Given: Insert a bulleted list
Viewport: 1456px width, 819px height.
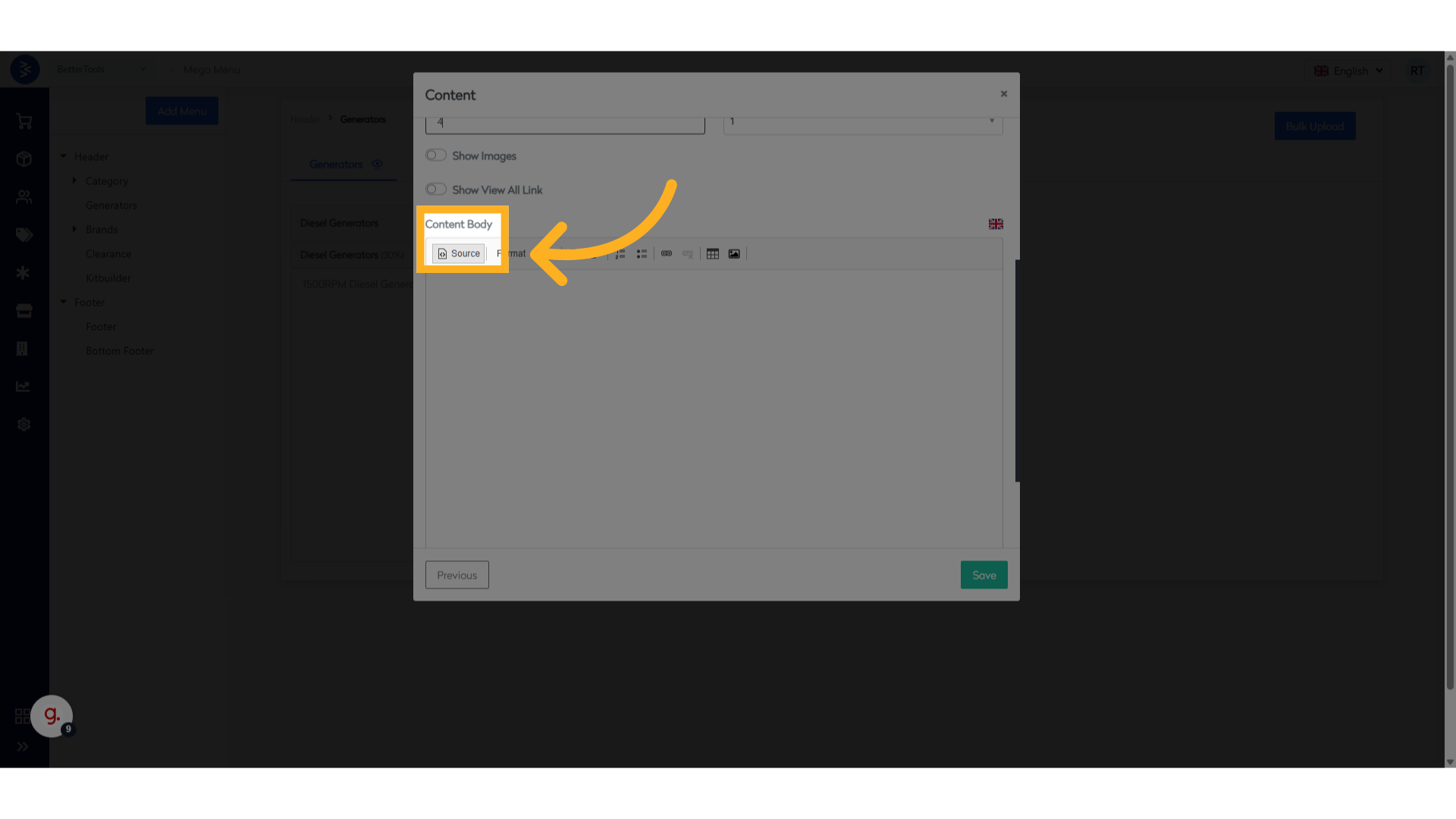Looking at the screenshot, I should click(x=642, y=254).
